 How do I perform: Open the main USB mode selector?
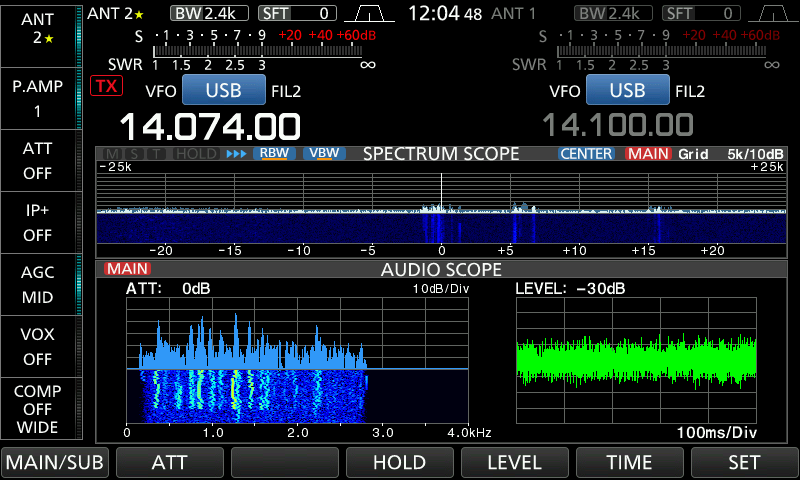[x=223, y=90]
